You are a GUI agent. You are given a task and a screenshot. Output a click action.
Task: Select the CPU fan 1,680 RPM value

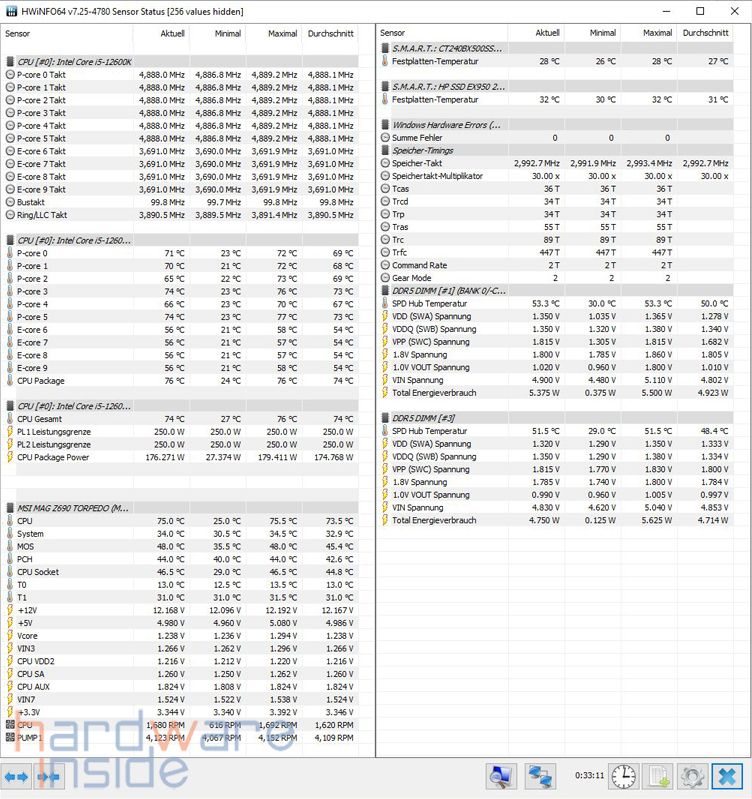coord(166,725)
